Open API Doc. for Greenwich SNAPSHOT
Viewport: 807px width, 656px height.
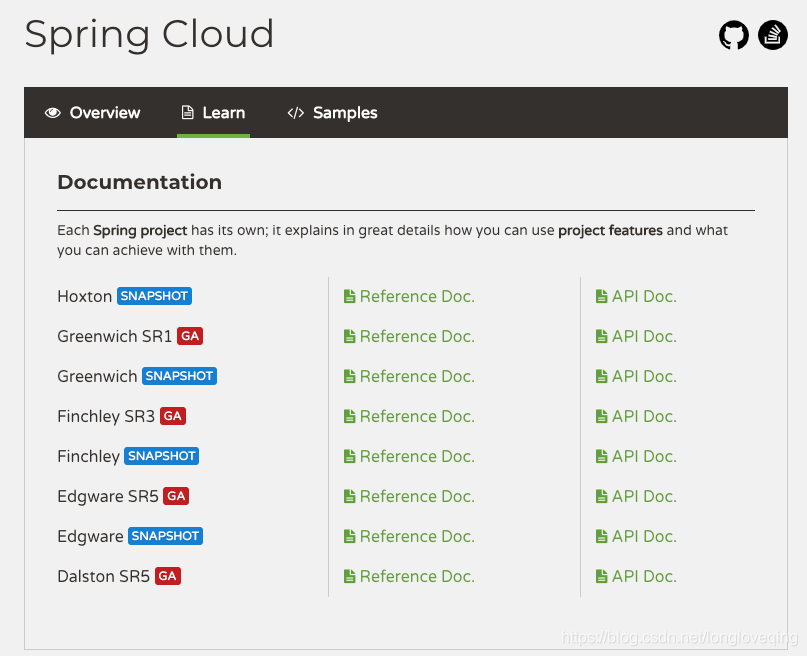[636, 377]
